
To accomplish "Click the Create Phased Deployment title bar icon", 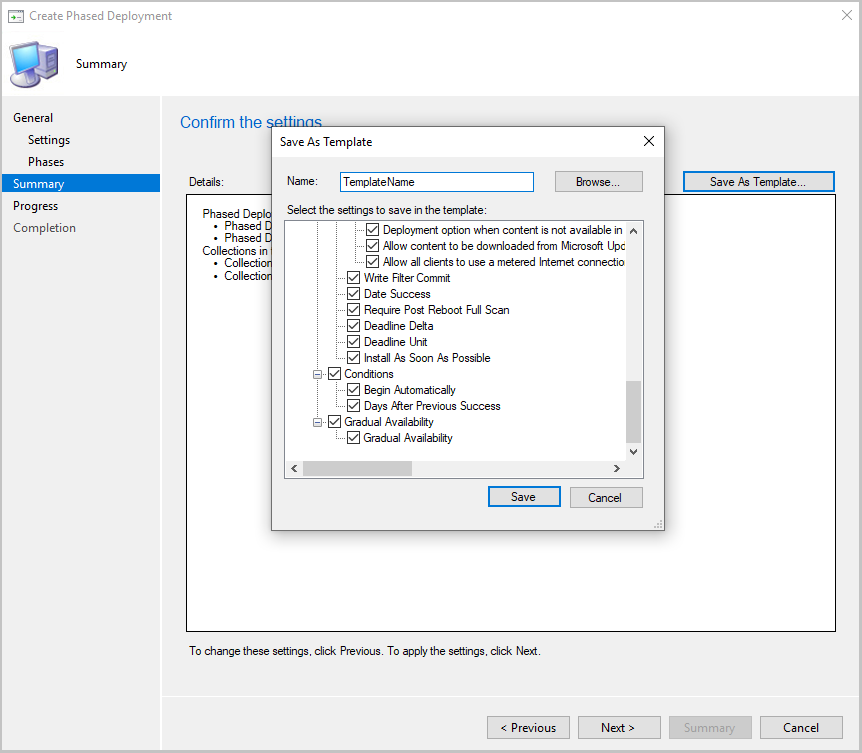I will 16,16.
